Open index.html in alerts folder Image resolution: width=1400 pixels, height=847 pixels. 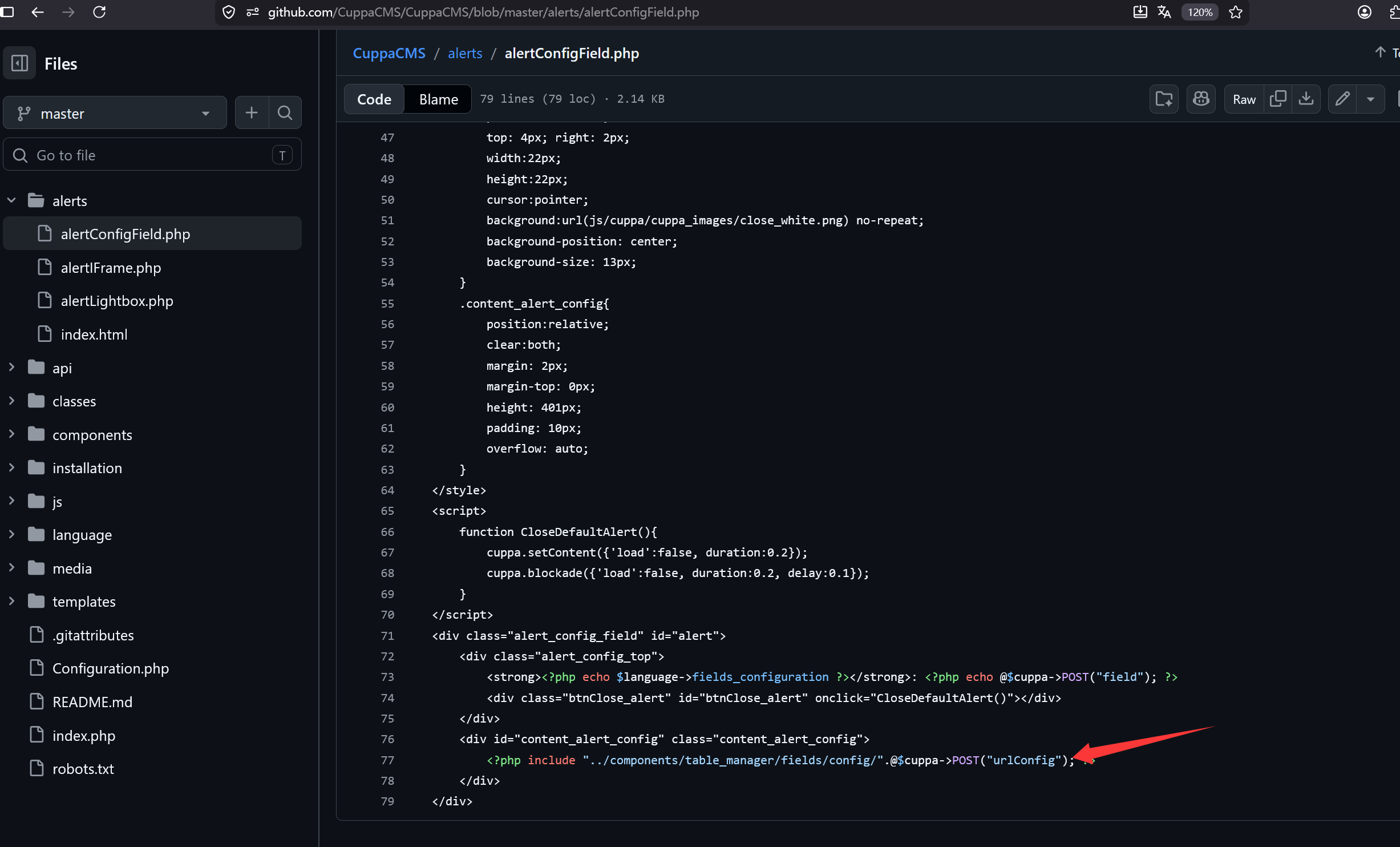pos(94,334)
